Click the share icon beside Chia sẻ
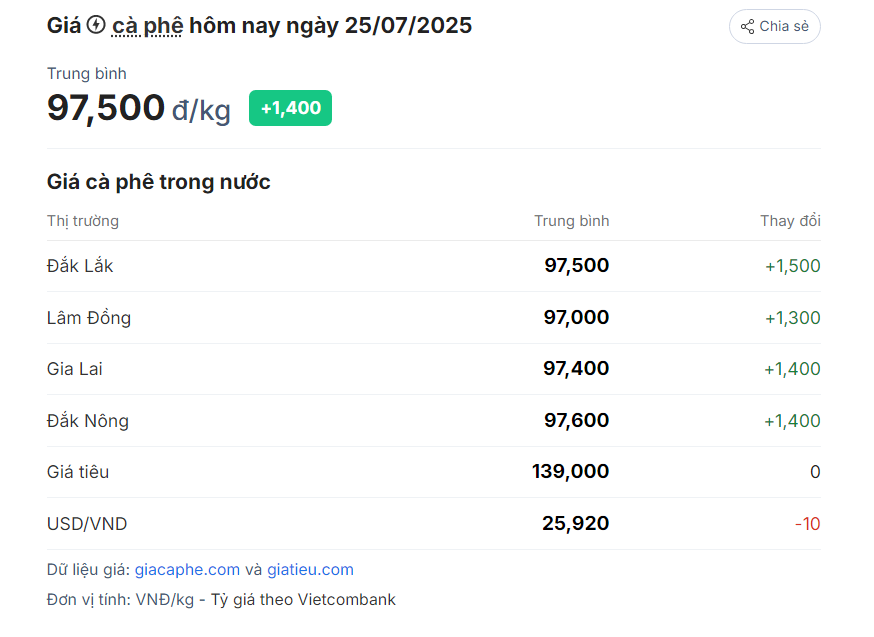Image resolution: width=874 pixels, height=637 pixels. [747, 26]
